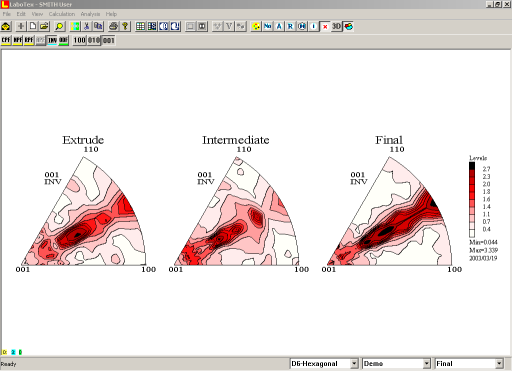Toggle the RPF mode button
The width and height of the screenshot is (512, 371).
29,40
